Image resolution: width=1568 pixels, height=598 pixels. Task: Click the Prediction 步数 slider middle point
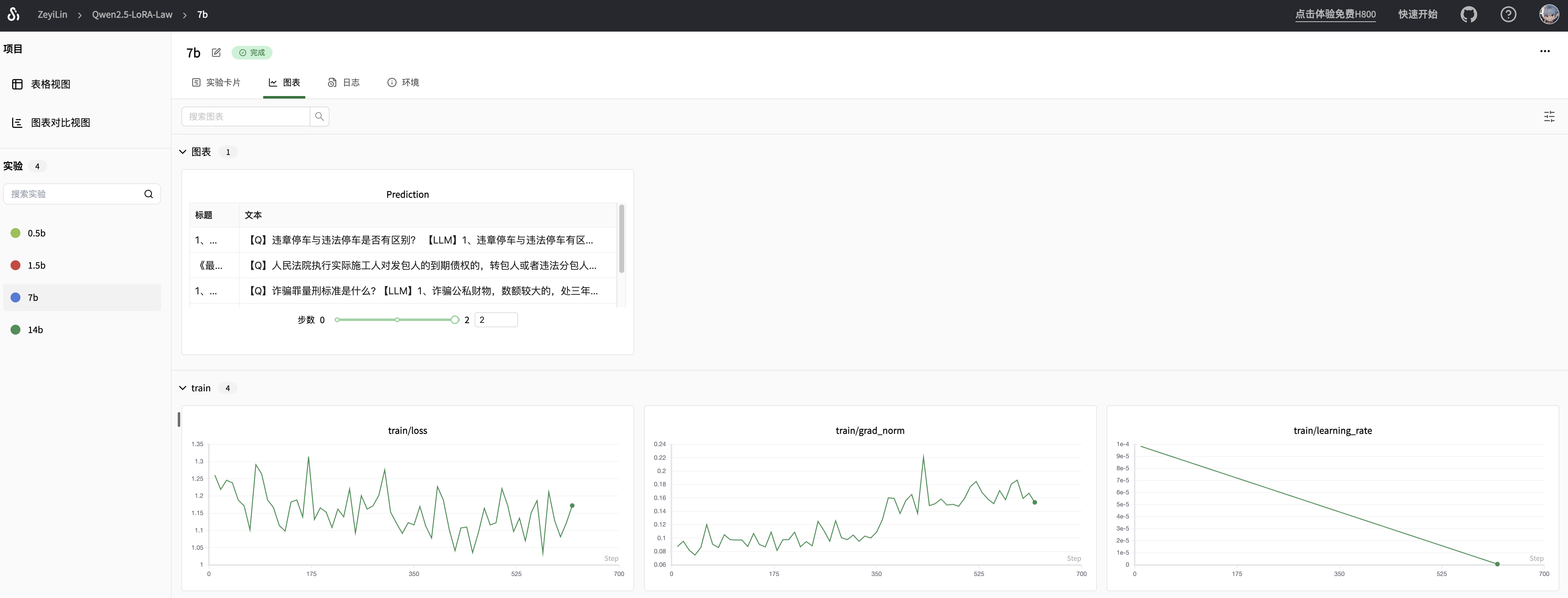397,320
